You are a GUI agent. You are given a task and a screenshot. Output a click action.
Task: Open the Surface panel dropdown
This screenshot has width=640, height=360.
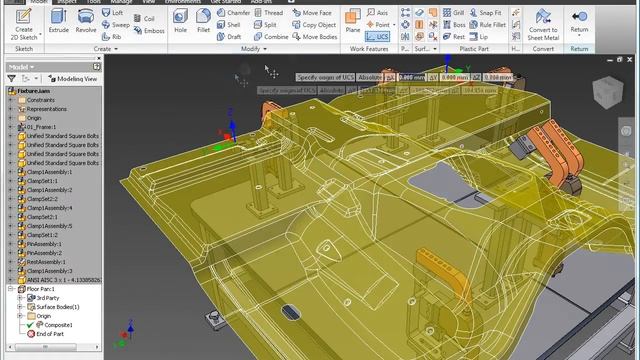pos(435,49)
